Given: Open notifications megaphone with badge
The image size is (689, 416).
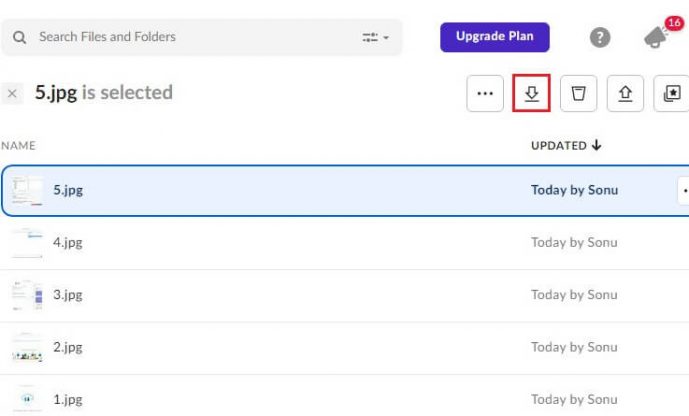Looking at the screenshot, I should 657,36.
